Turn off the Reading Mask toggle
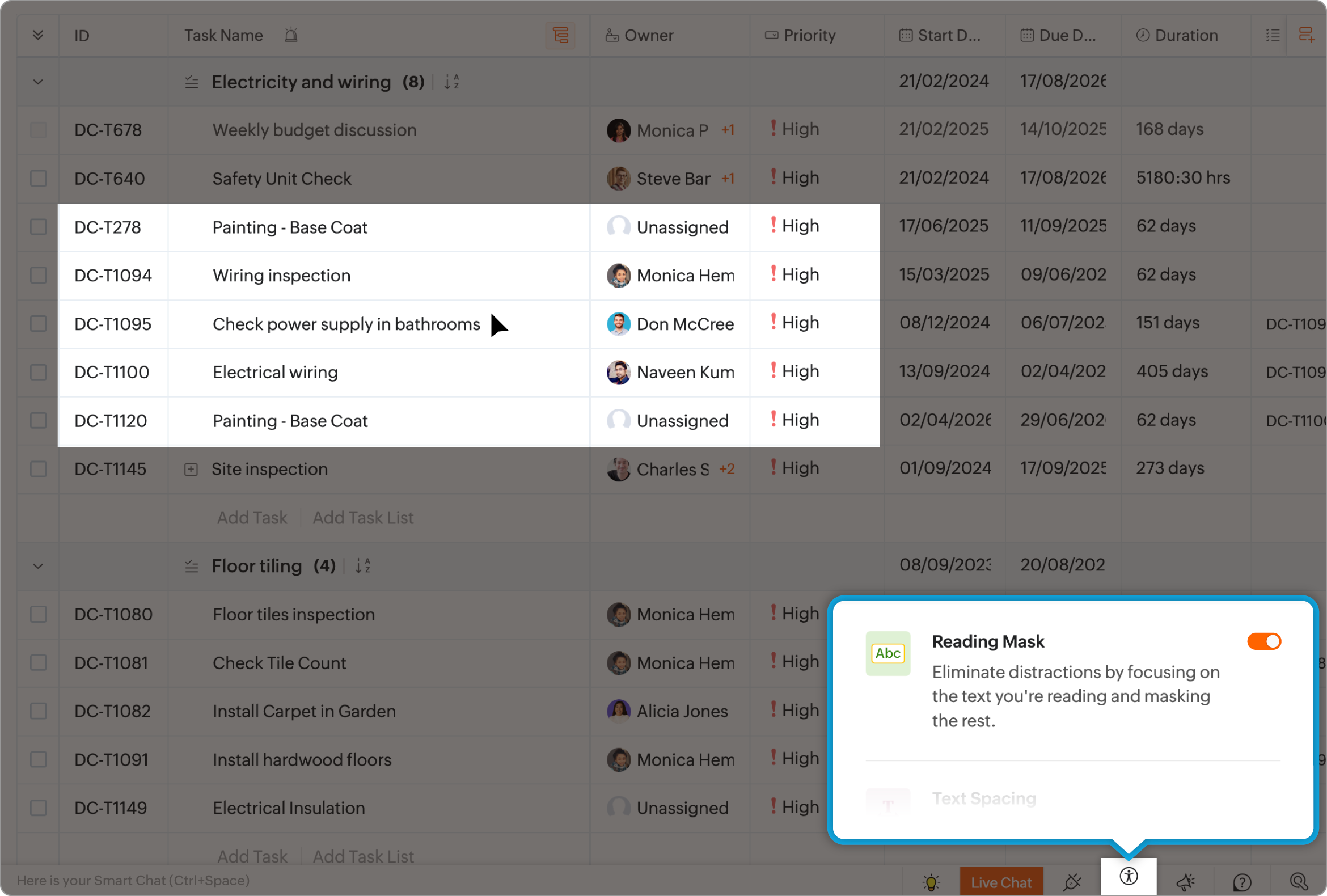The width and height of the screenshot is (1327, 896). click(1263, 641)
